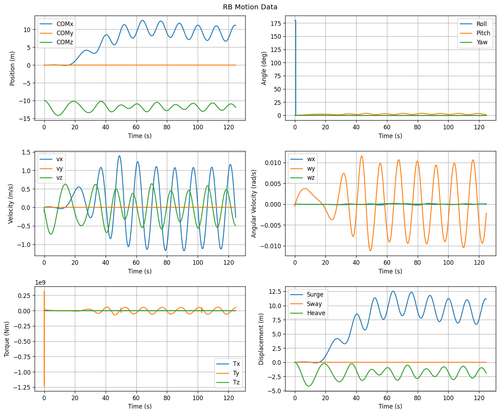Click the Velocity (m/s) axis label

11,203
